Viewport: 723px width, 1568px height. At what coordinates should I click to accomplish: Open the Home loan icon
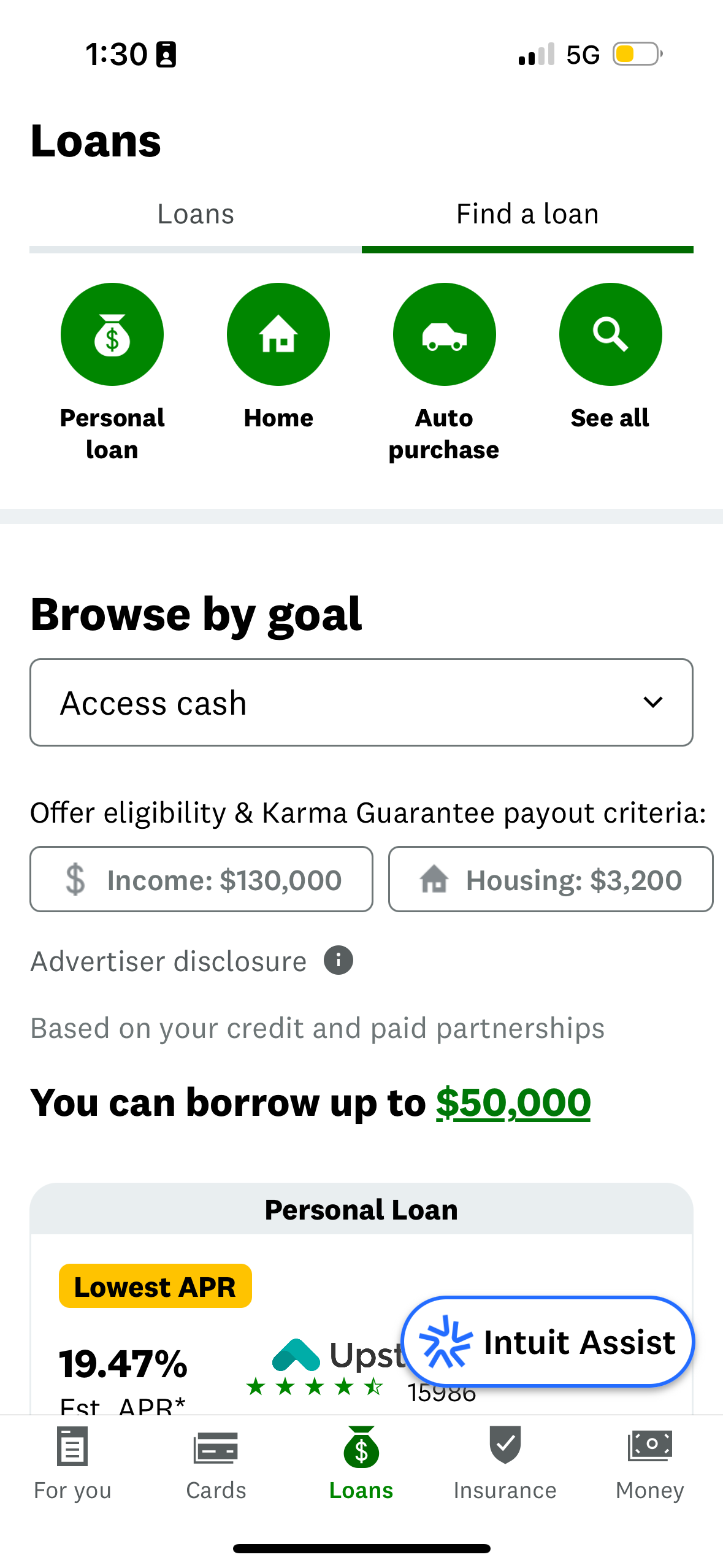[x=278, y=334]
